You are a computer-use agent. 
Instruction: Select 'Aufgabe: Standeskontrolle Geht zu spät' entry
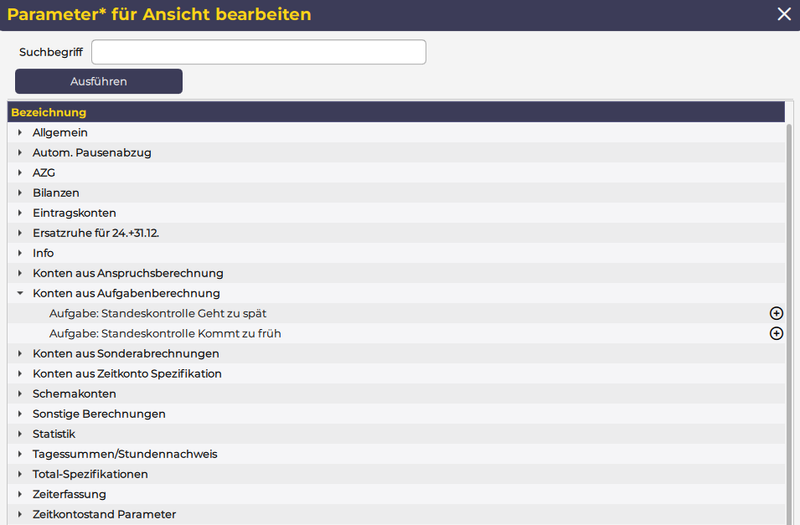[157, 313]
